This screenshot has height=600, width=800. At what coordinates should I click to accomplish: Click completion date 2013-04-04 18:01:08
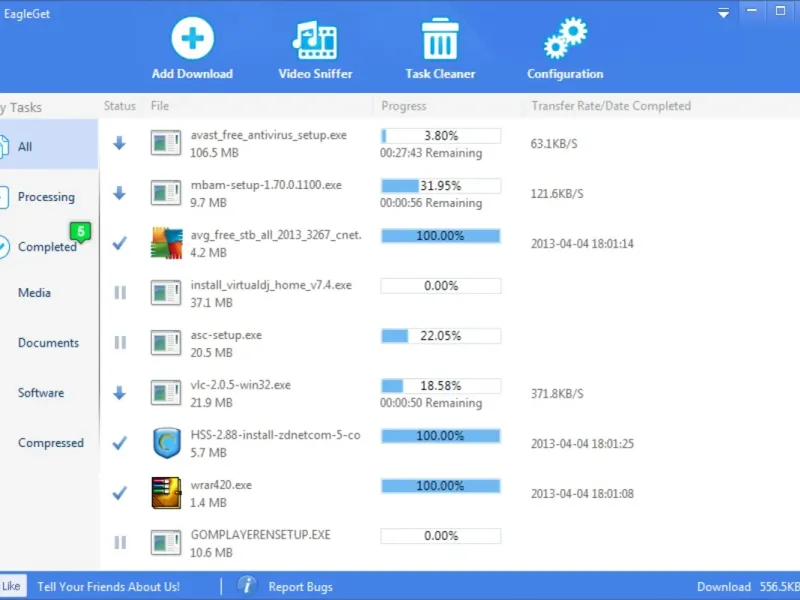(x=582, y=493)
